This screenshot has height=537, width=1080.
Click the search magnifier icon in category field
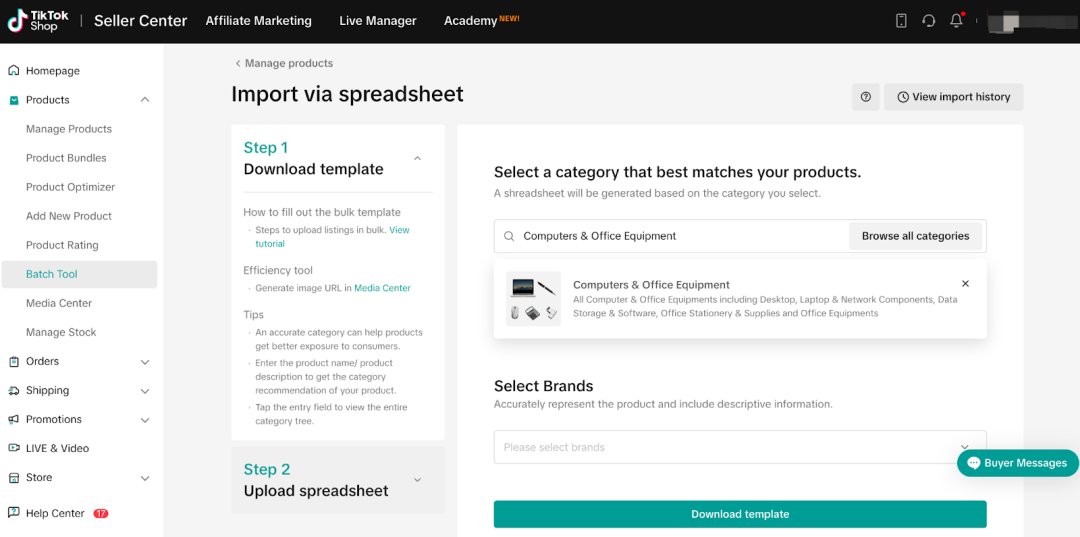point(509,236)
